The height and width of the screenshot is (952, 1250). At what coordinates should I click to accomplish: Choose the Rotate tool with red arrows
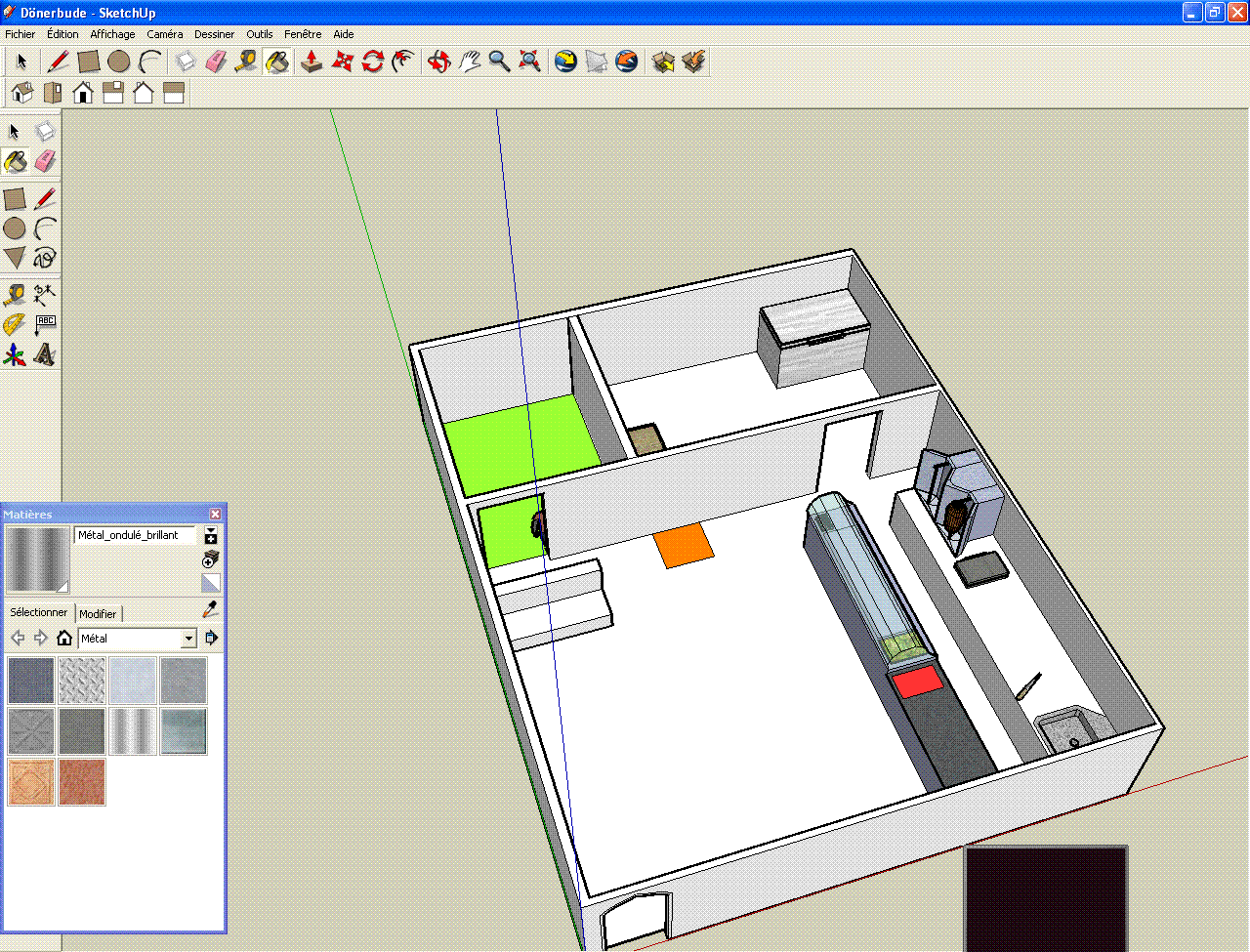tap(372, 62)
